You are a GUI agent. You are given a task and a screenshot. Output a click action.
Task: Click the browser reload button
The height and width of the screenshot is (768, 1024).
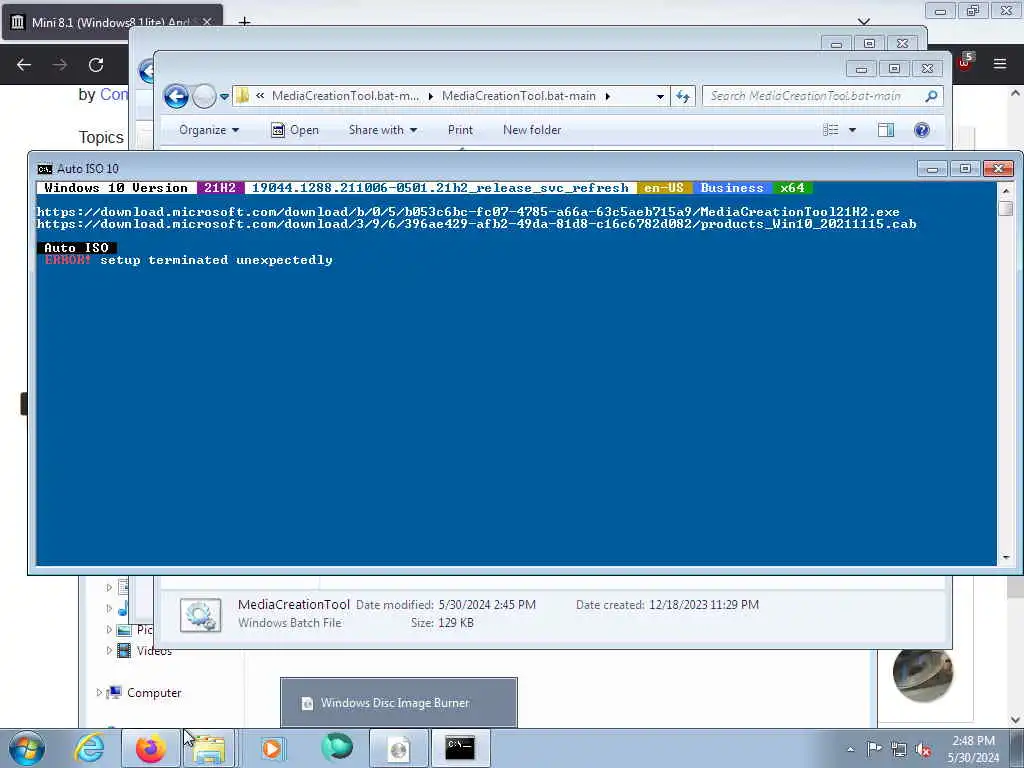(x=96, y=65)
